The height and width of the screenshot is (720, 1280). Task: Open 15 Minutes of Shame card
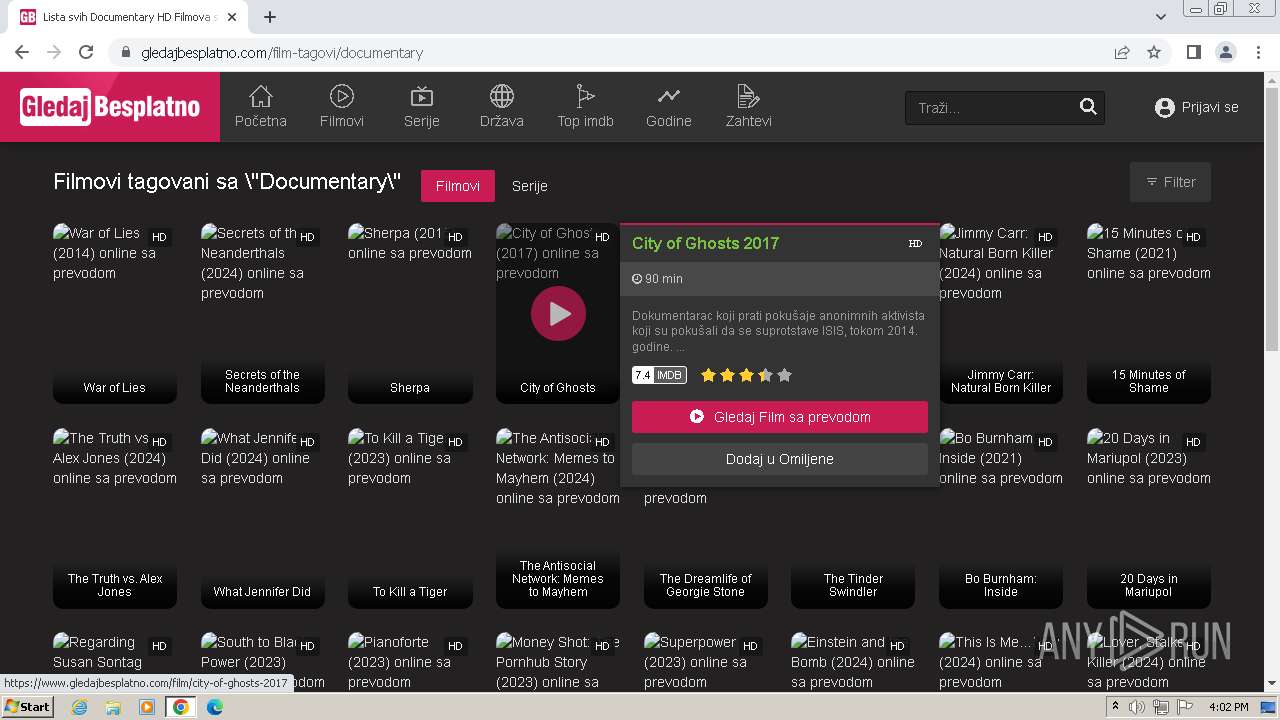pos(1149,313)
